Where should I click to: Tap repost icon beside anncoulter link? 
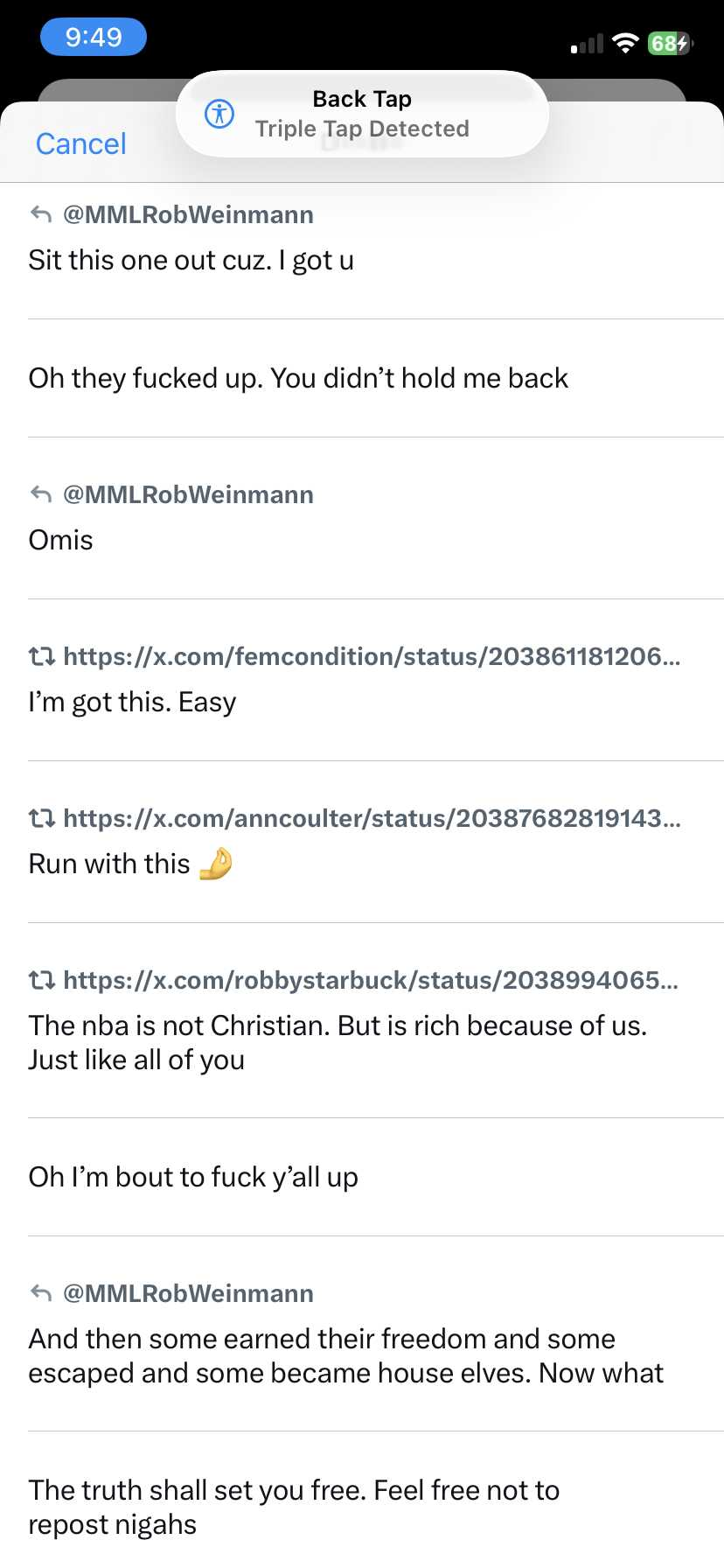(x=42, y=818)
